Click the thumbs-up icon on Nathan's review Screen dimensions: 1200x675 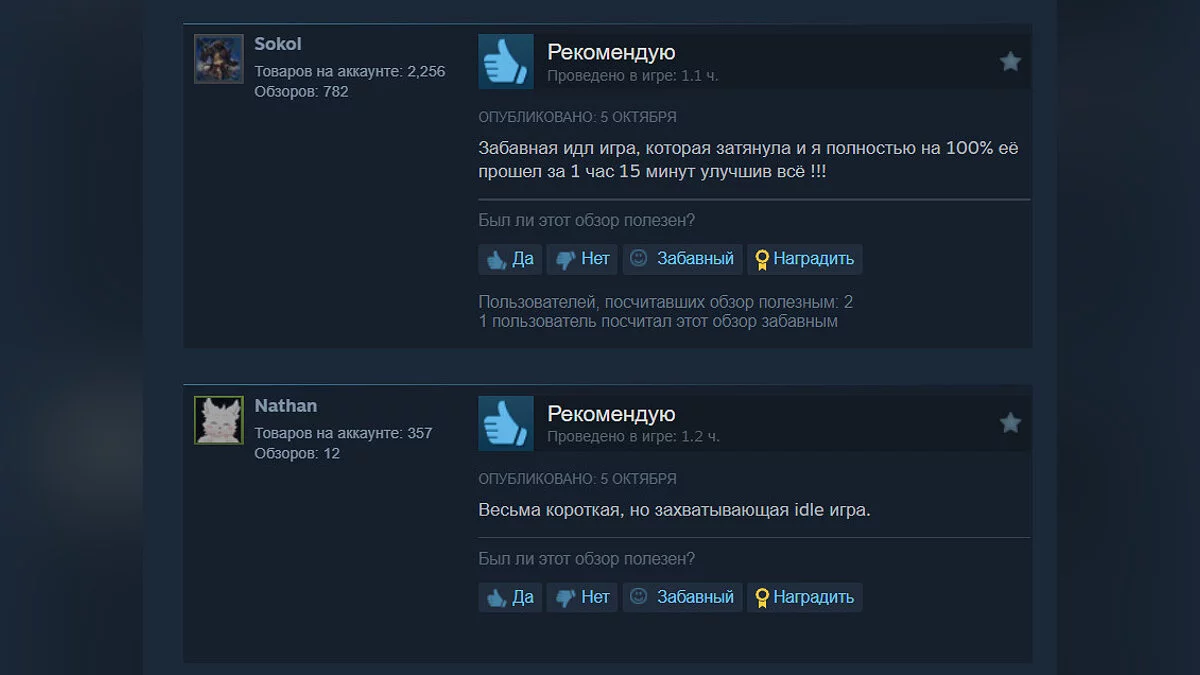(x=506, y=423)
